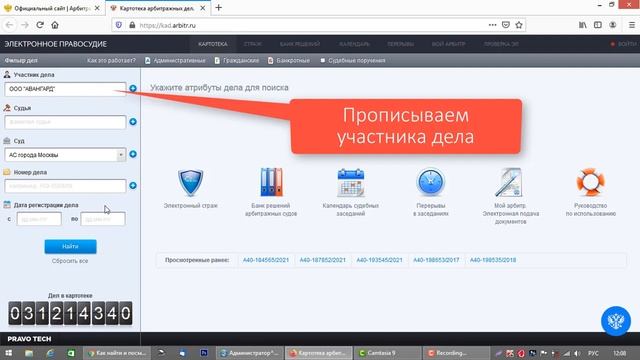Switch to Recording... window in the taskbar
This screenshot has width=640, height=360.
[456, 353]
